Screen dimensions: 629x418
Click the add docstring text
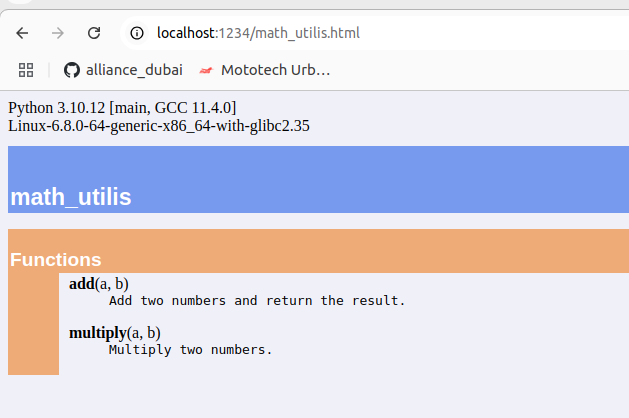tap(257, 300)
